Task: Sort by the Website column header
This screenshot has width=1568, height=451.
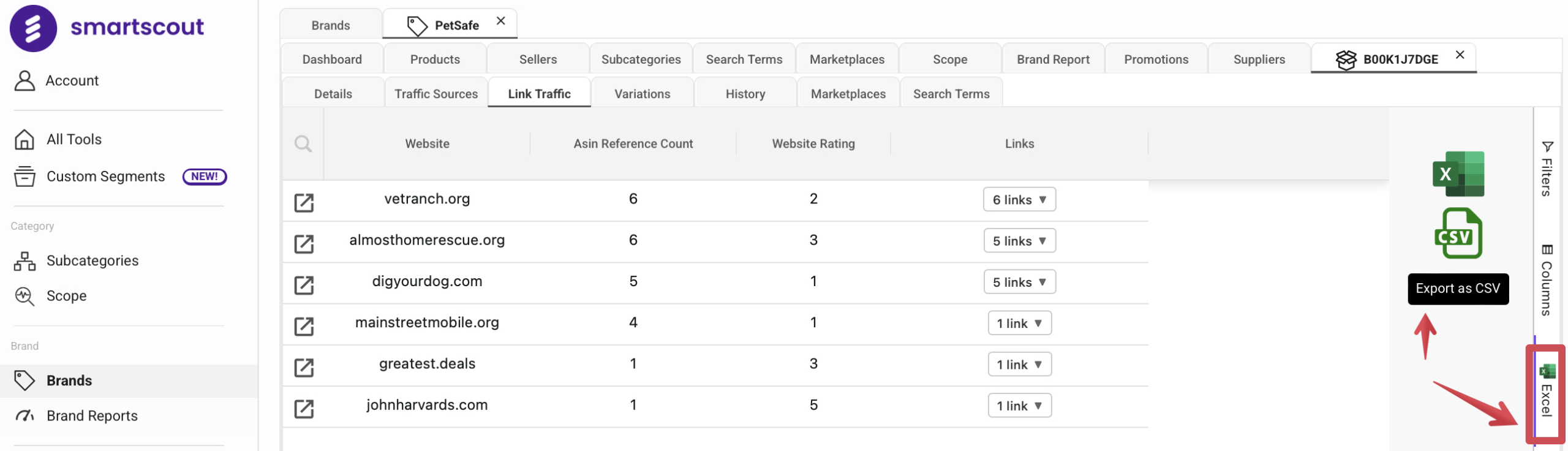Action: (427, 143)
